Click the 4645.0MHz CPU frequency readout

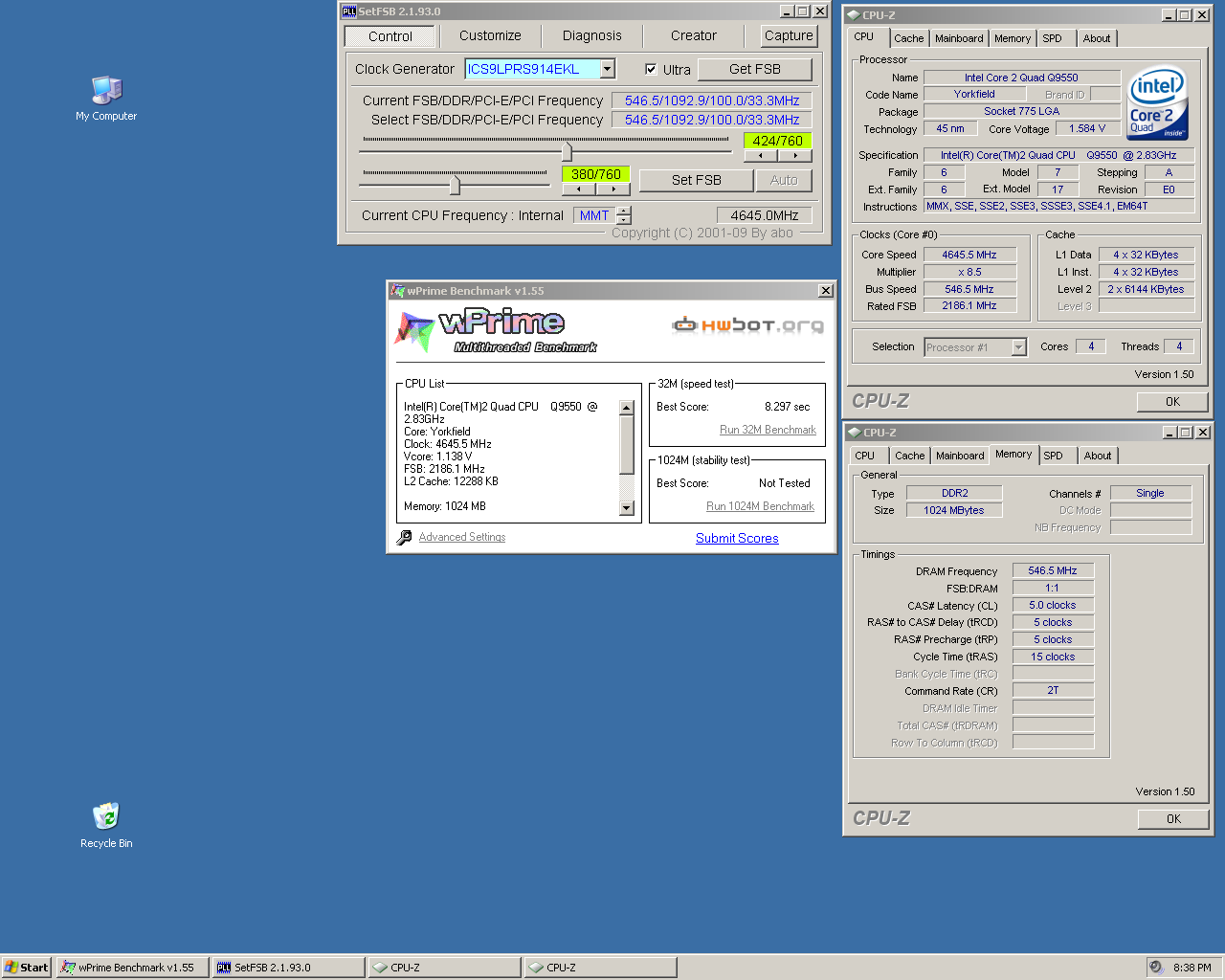(764, 215)
